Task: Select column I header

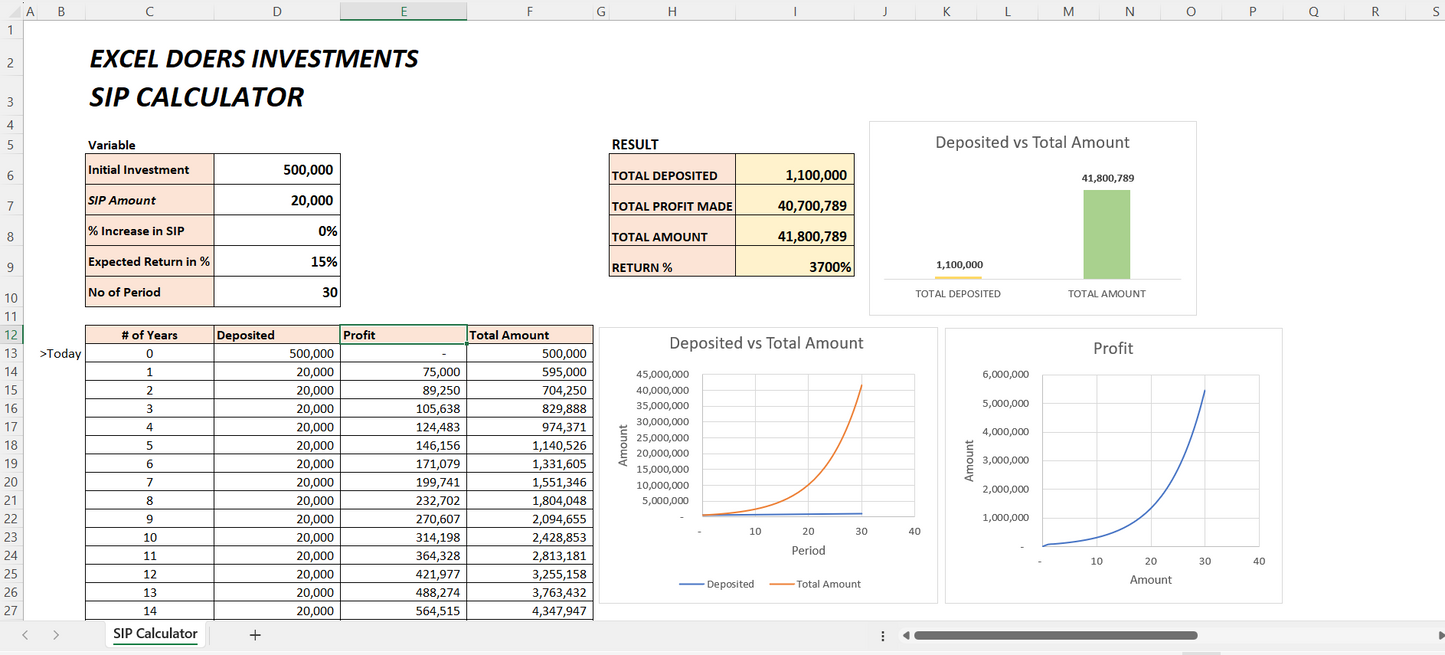Action: click(795, 12)
